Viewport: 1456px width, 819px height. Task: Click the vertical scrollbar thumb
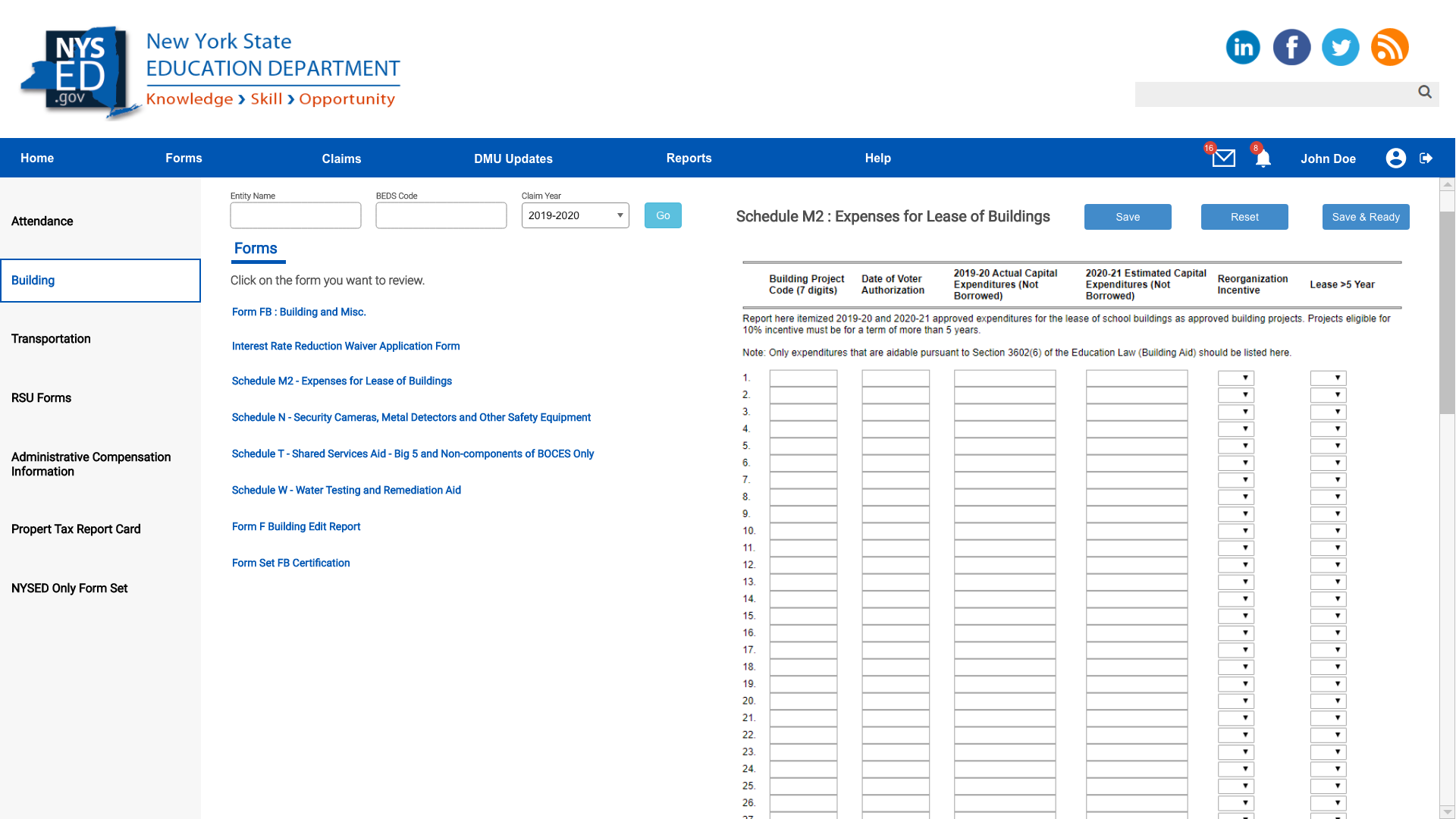1448,311
